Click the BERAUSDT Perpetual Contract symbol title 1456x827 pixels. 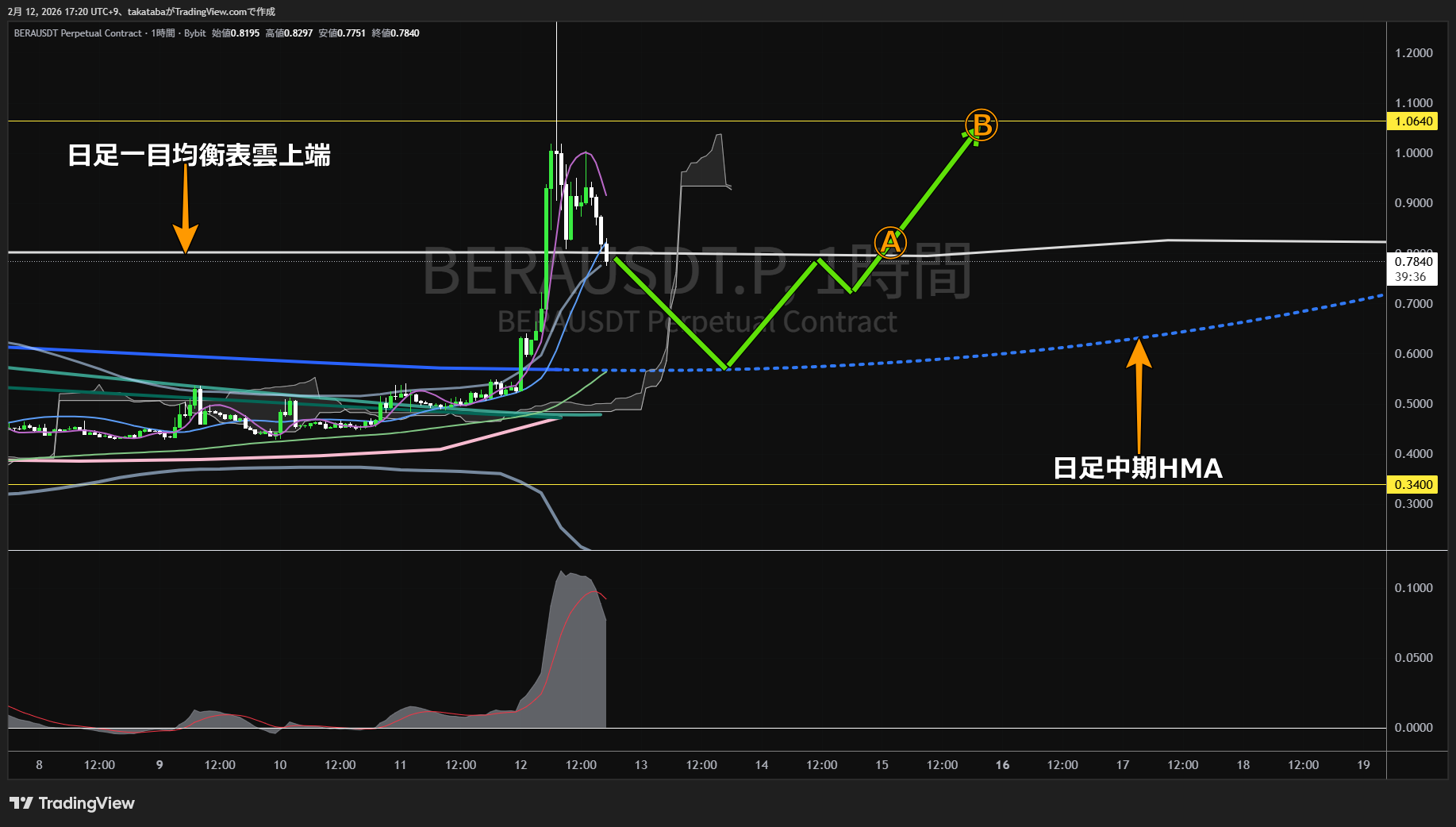click(78, 33)
